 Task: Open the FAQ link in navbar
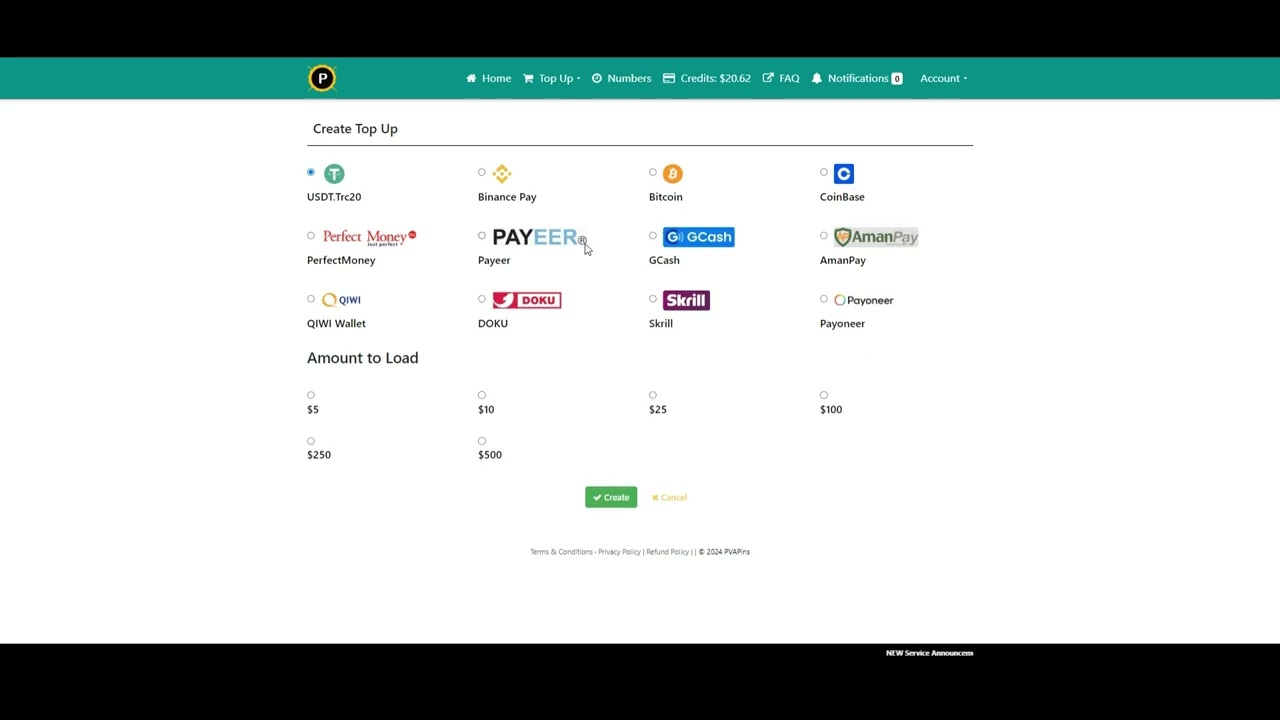(x=781, y=78)
